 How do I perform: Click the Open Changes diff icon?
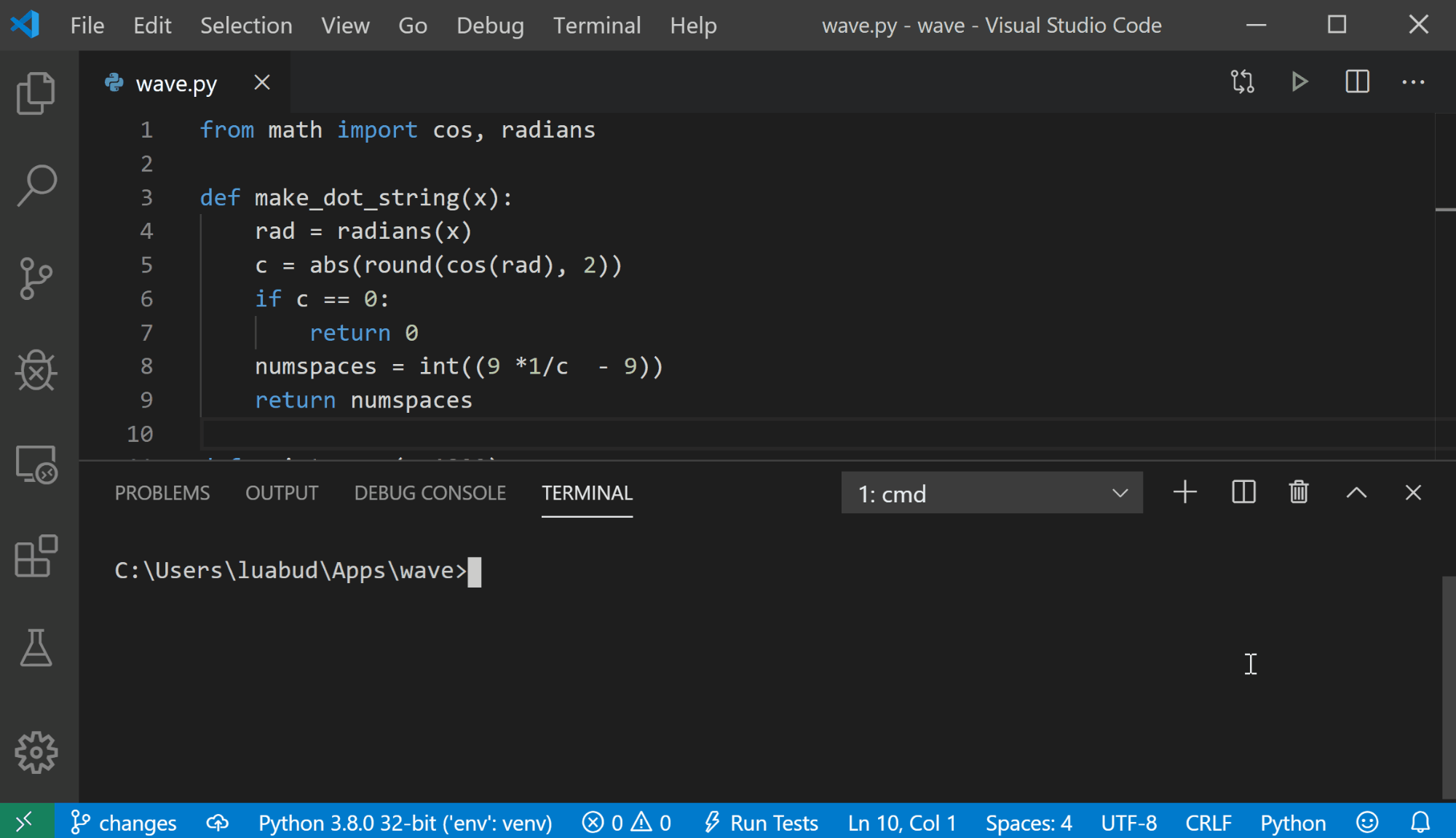pos(1241,82)
